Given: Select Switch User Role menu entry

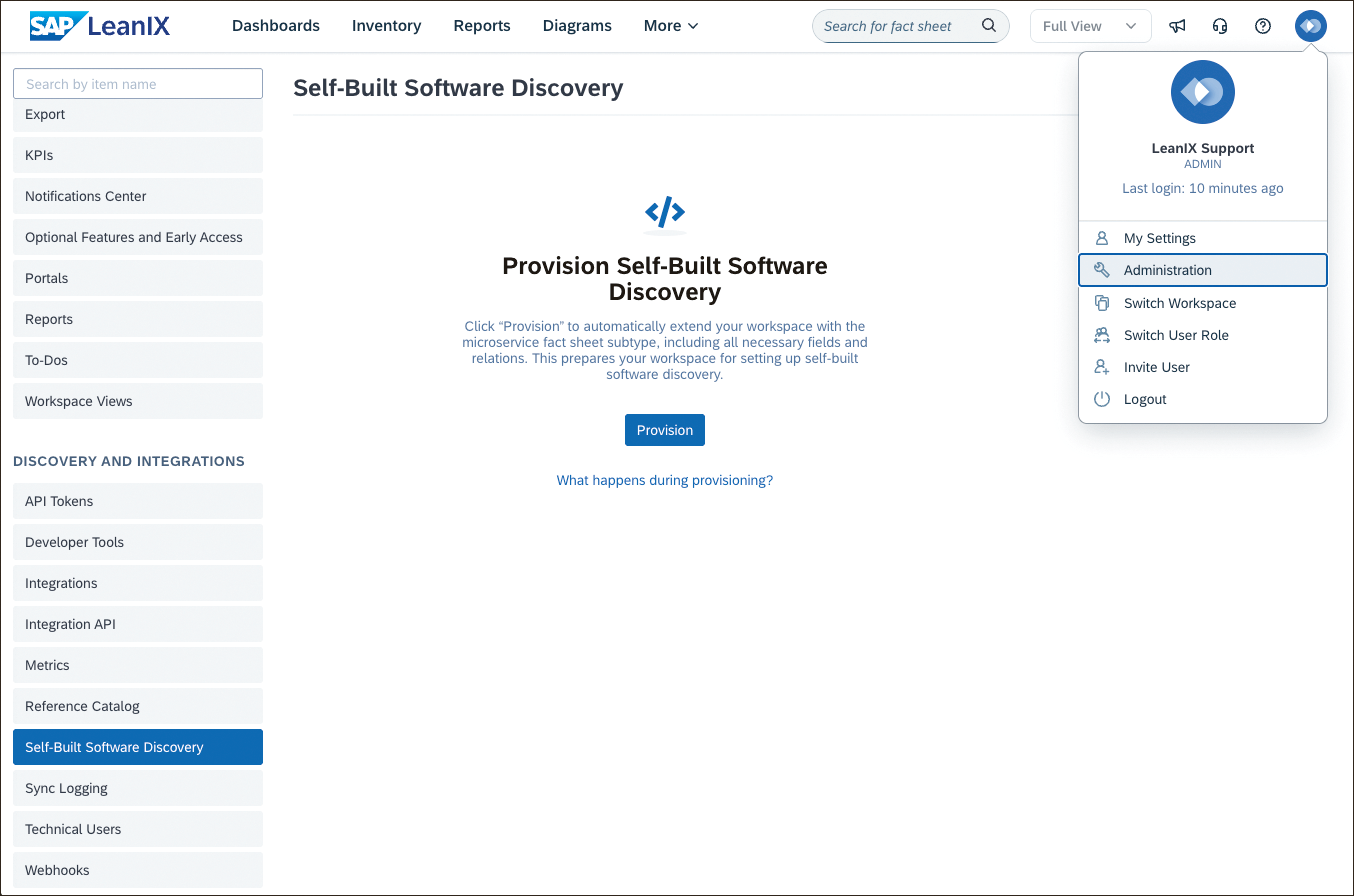Looking at the screenshot, I should tap(1203, 335).
